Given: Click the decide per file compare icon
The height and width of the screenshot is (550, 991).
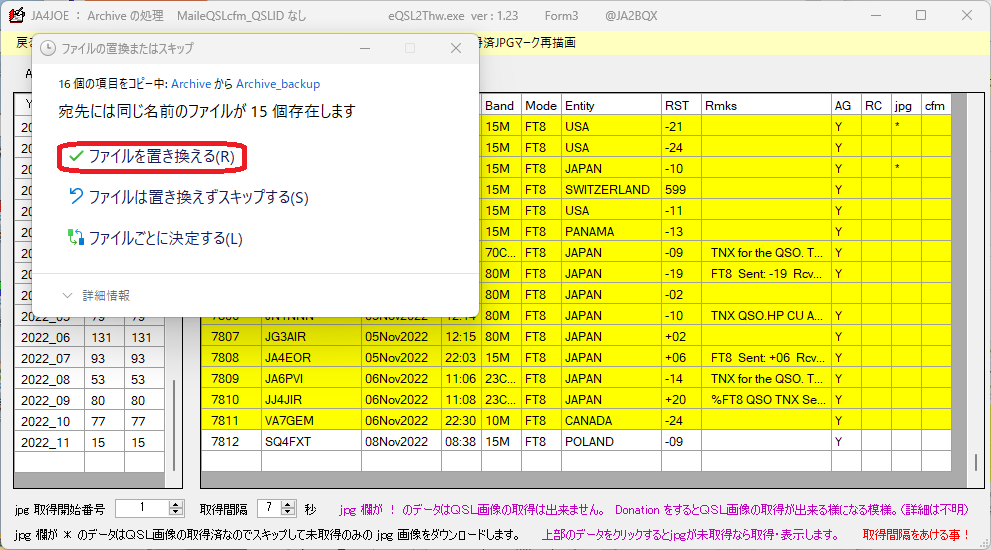Looking at the screenshot, I should tap(76, 238).
